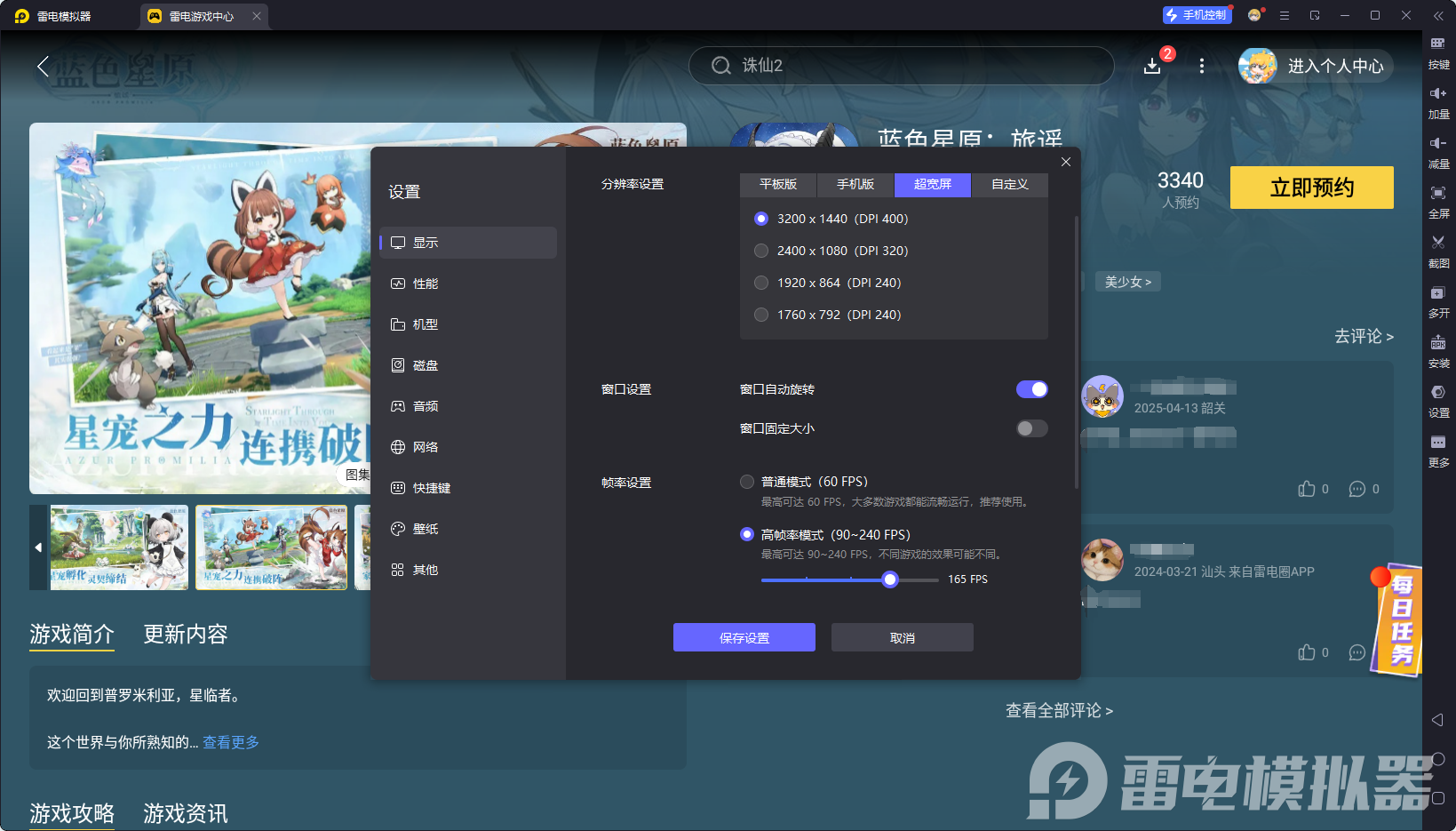Select 2400 x 1080 (DPI 320) resolution
The image size is (1456, 831).
point(761,251)
